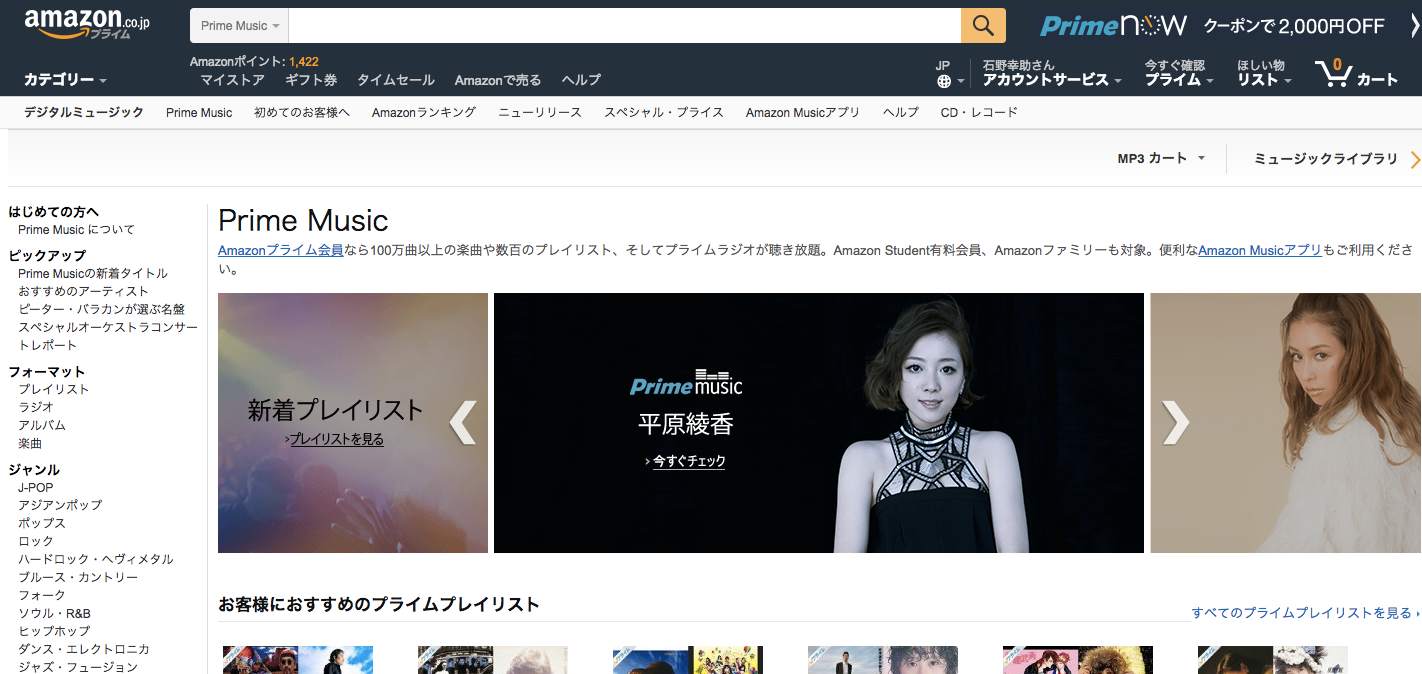Choose the ソウル・R&B genre
This screenshot has height=674, width=1422.
(54, 613)
